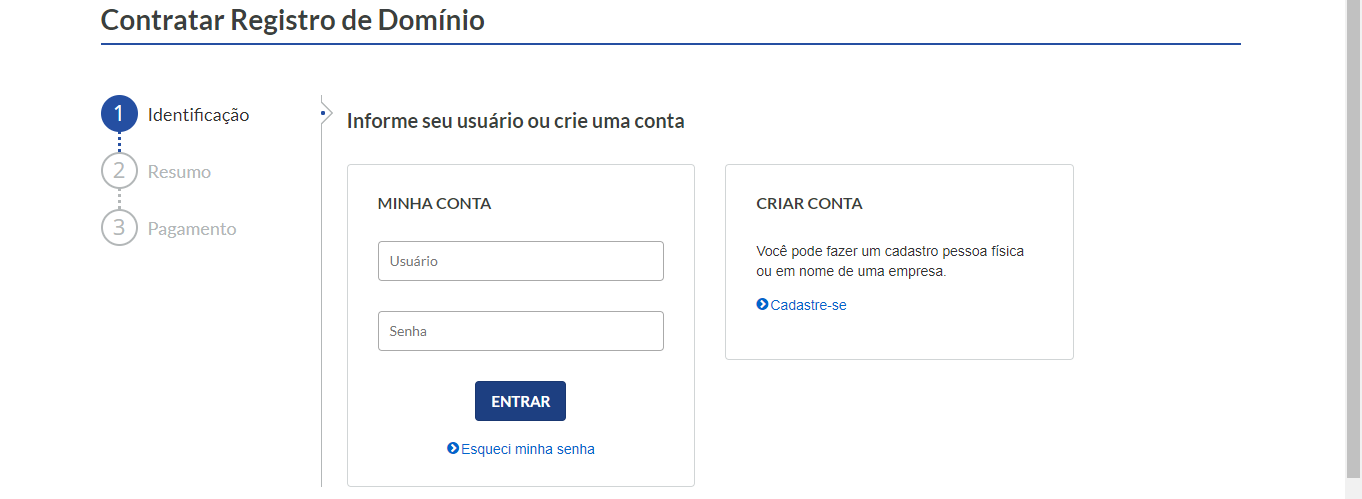Click the CRIAR CONTA heading
The image size is (1362, 499).
809,203
